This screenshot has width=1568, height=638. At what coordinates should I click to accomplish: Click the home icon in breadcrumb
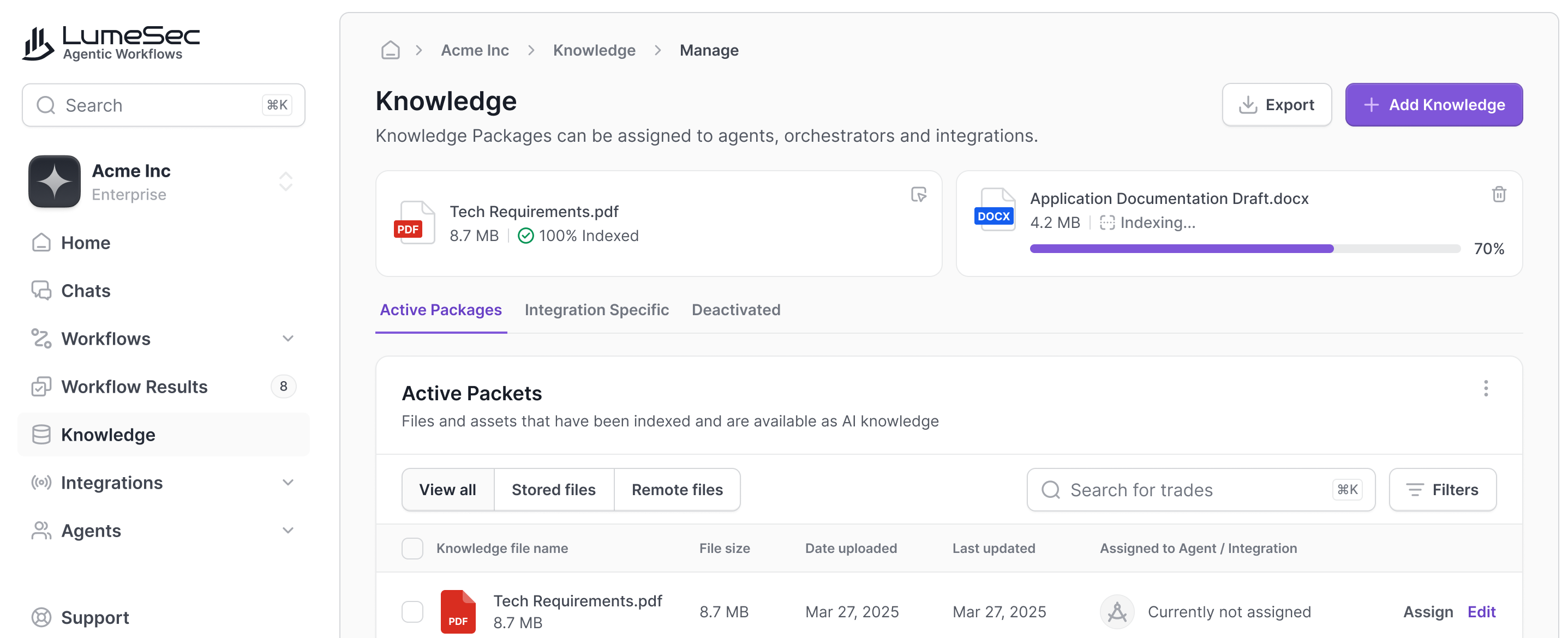point(390,50)
